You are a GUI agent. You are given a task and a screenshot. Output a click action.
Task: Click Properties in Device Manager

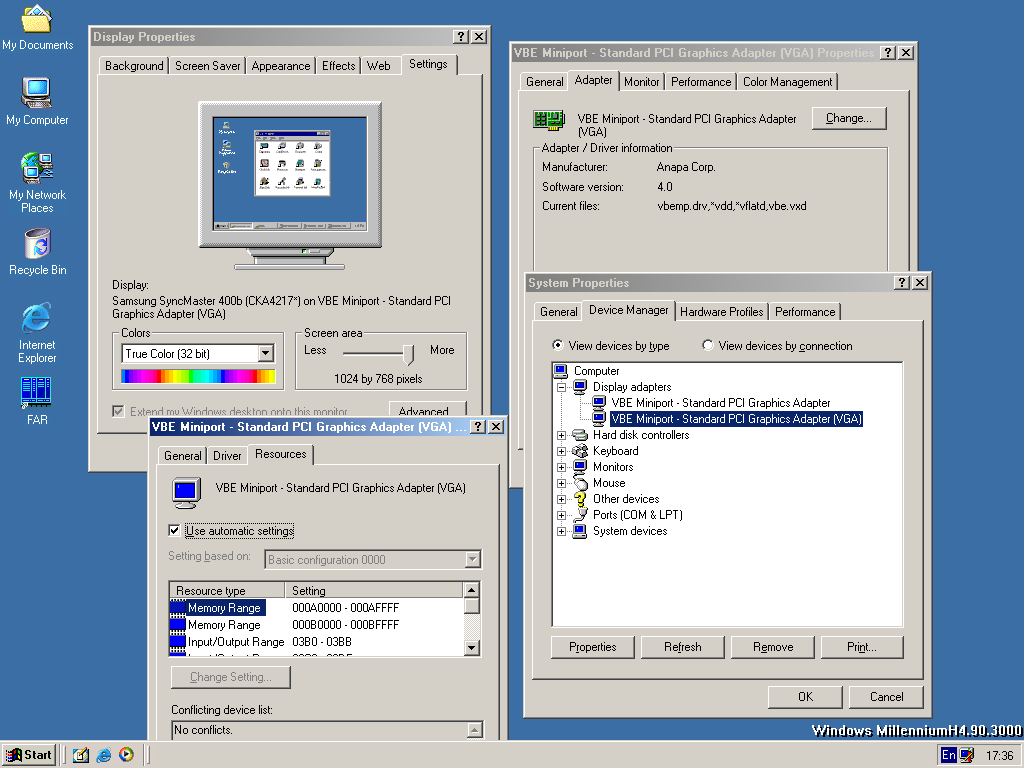[592, 647]
